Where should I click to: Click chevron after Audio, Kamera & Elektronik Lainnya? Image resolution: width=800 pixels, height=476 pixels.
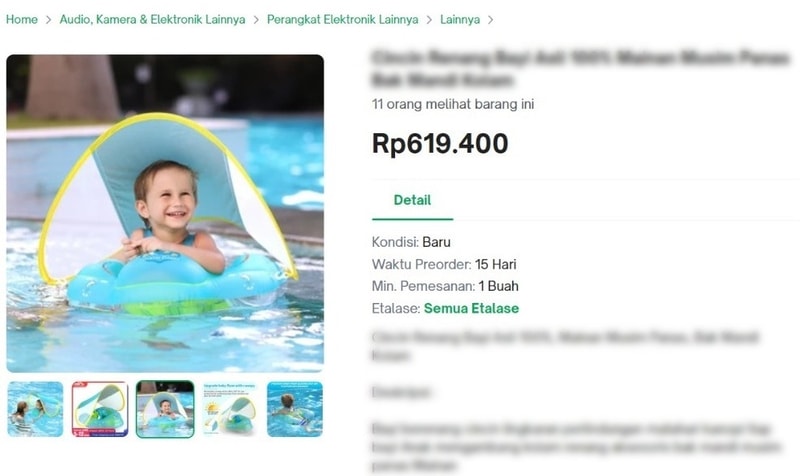tap(256, 20)
